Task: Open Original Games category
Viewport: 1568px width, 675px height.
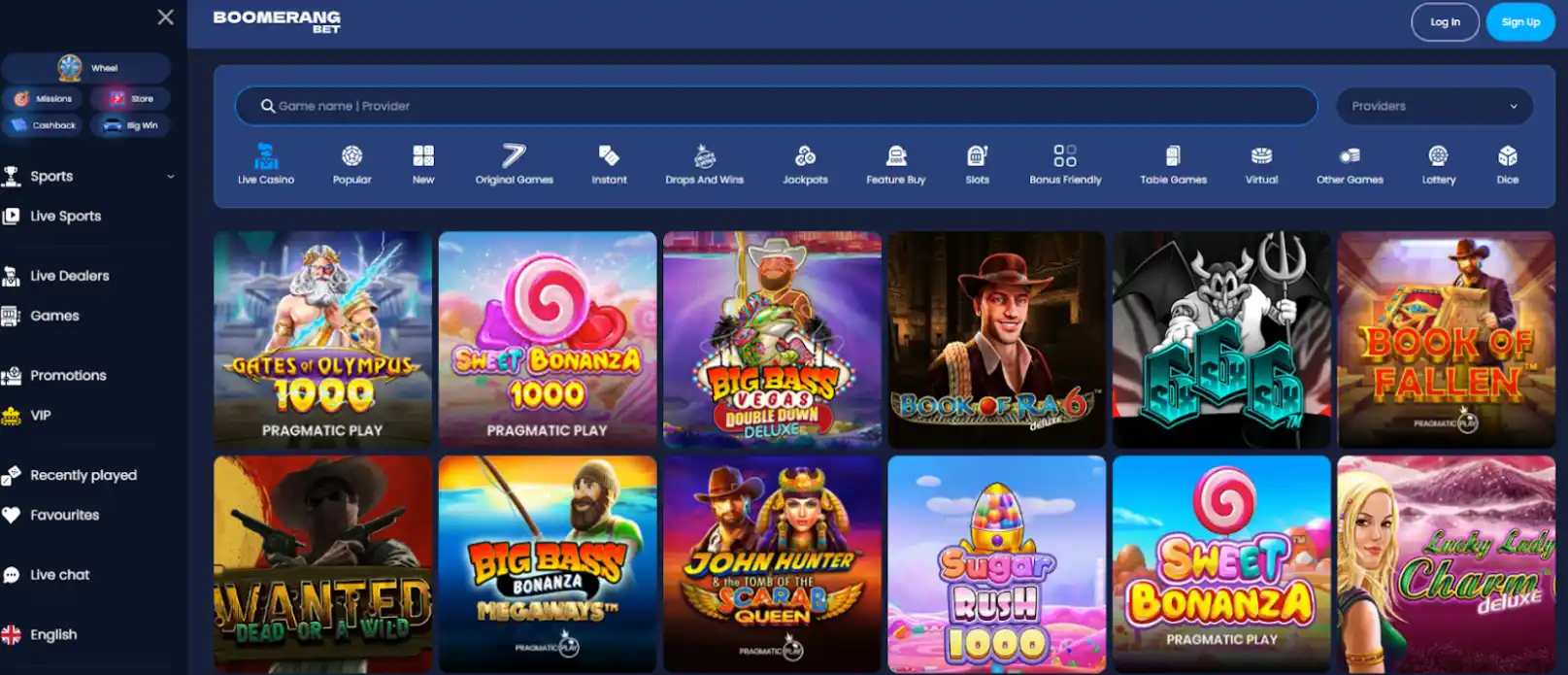Action: coord(514,163)
